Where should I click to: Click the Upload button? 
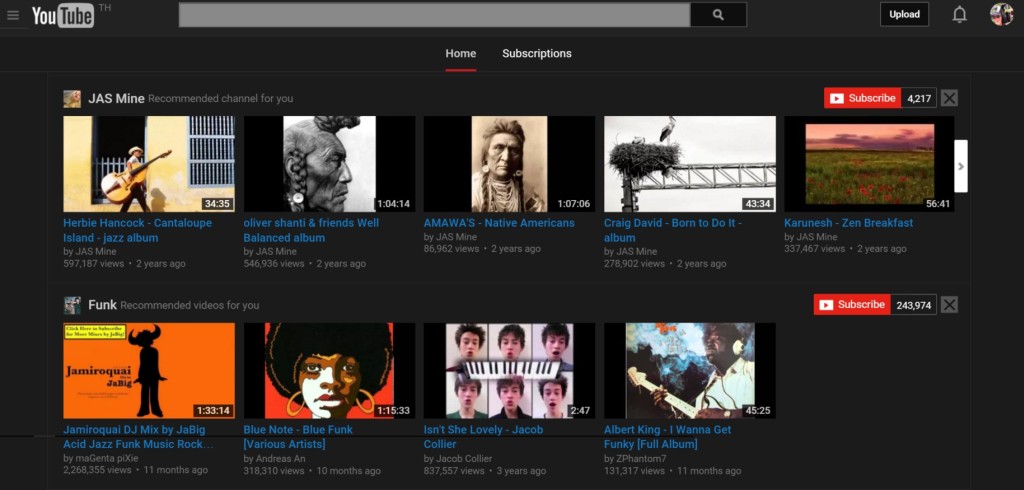tap(904, 14)
